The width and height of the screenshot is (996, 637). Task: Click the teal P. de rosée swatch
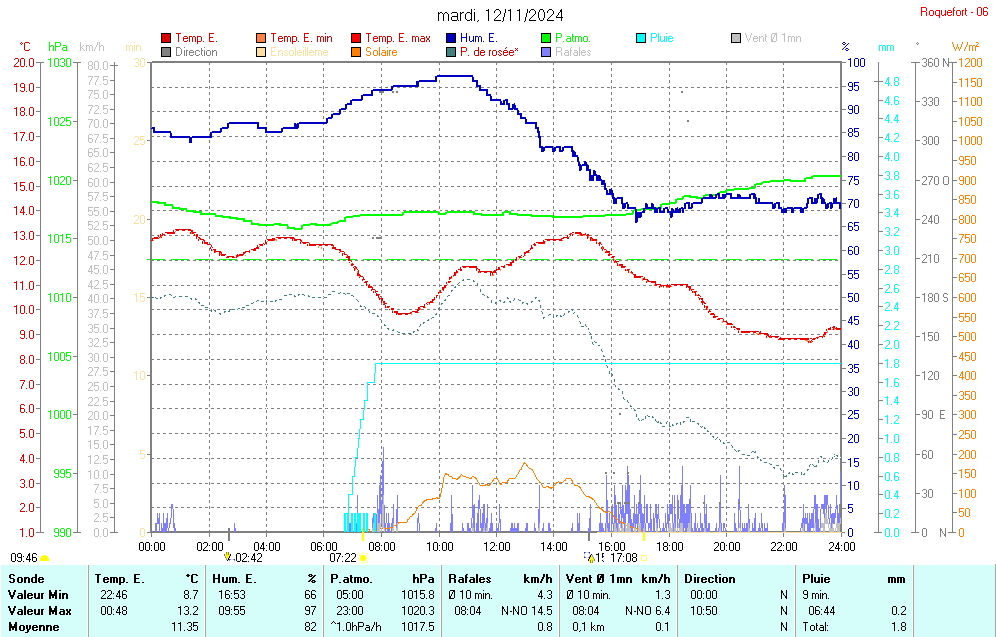[451, 52]
